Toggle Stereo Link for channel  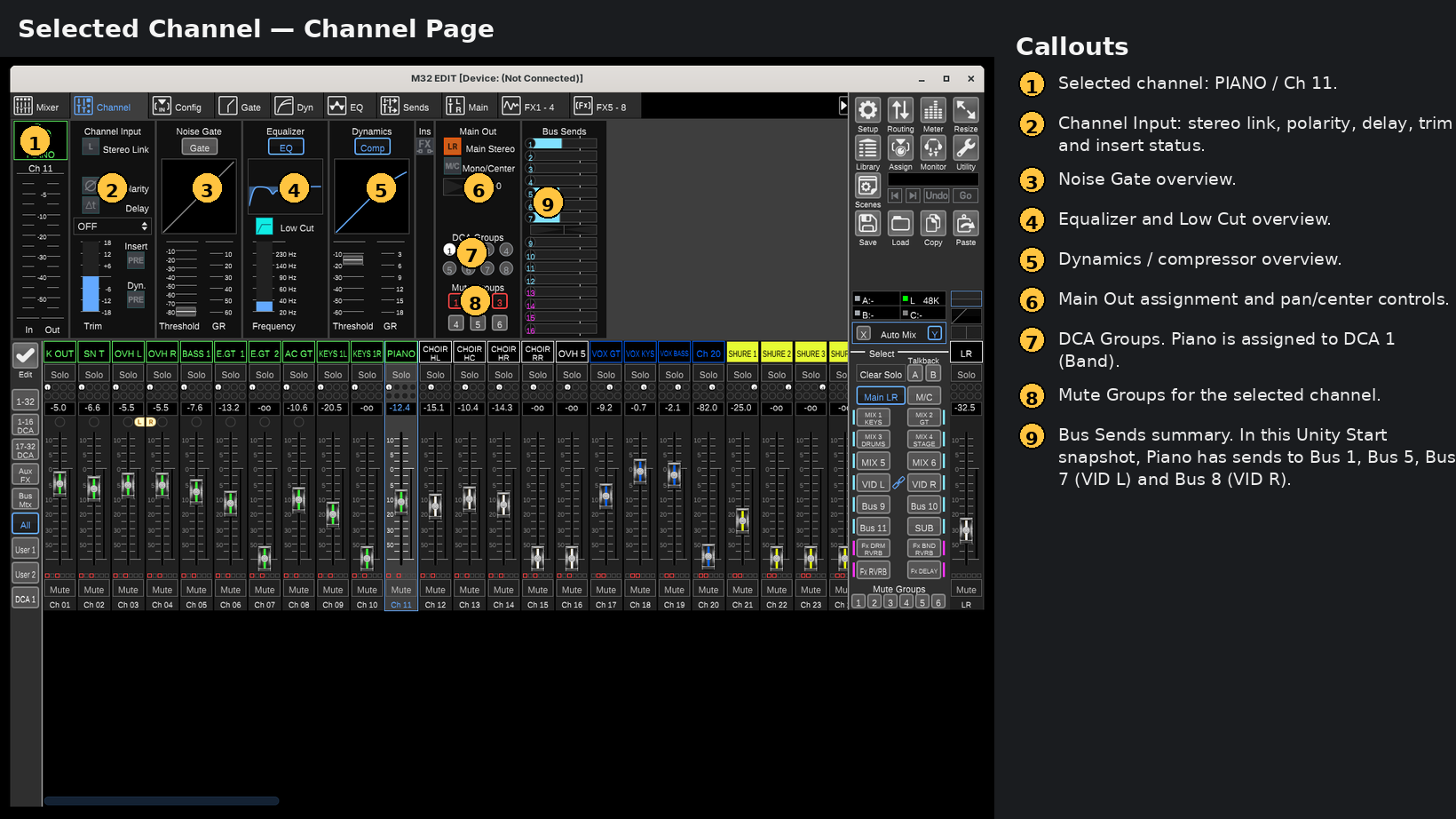91,147
